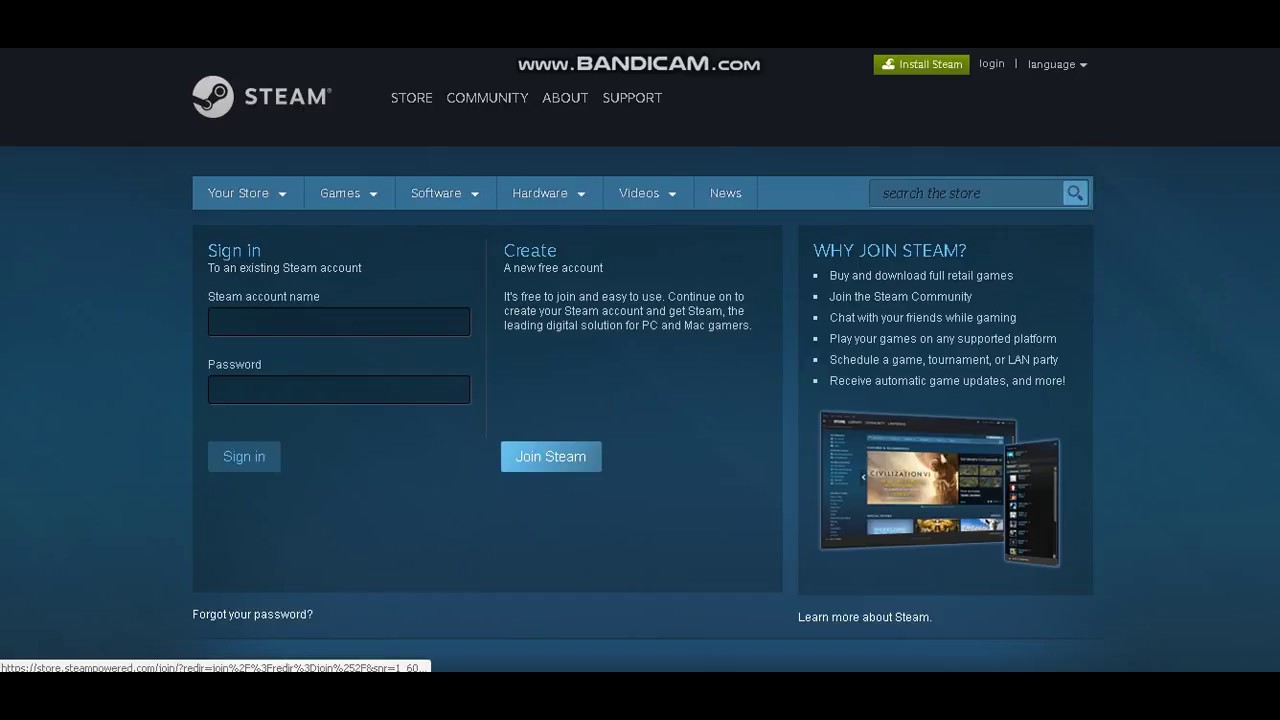Viewport: 1280px width, 720px height.
Task: Open Forgot your password link
Action: 253,614
